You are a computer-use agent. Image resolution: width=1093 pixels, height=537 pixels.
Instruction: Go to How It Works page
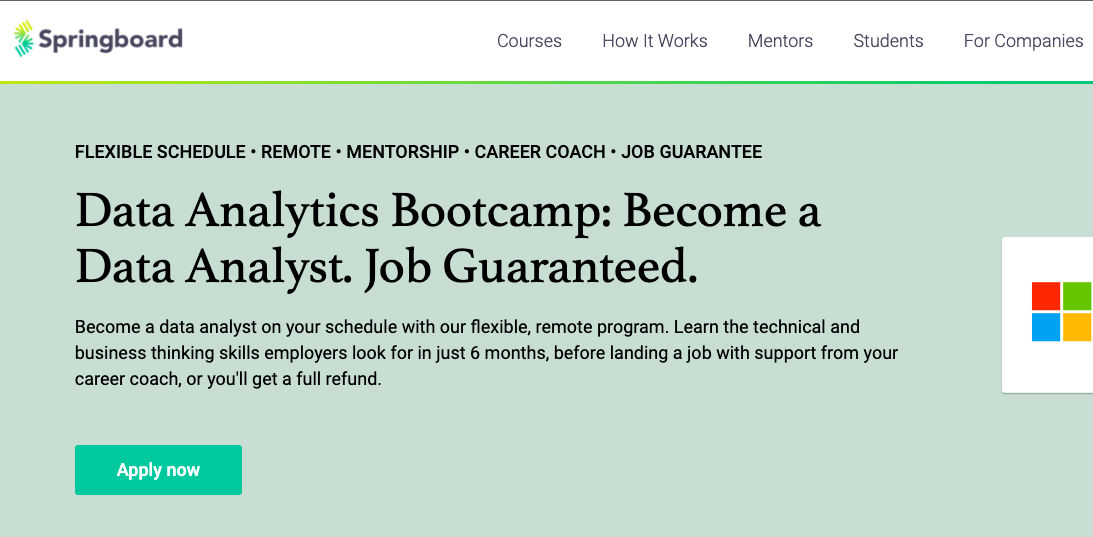655,41
